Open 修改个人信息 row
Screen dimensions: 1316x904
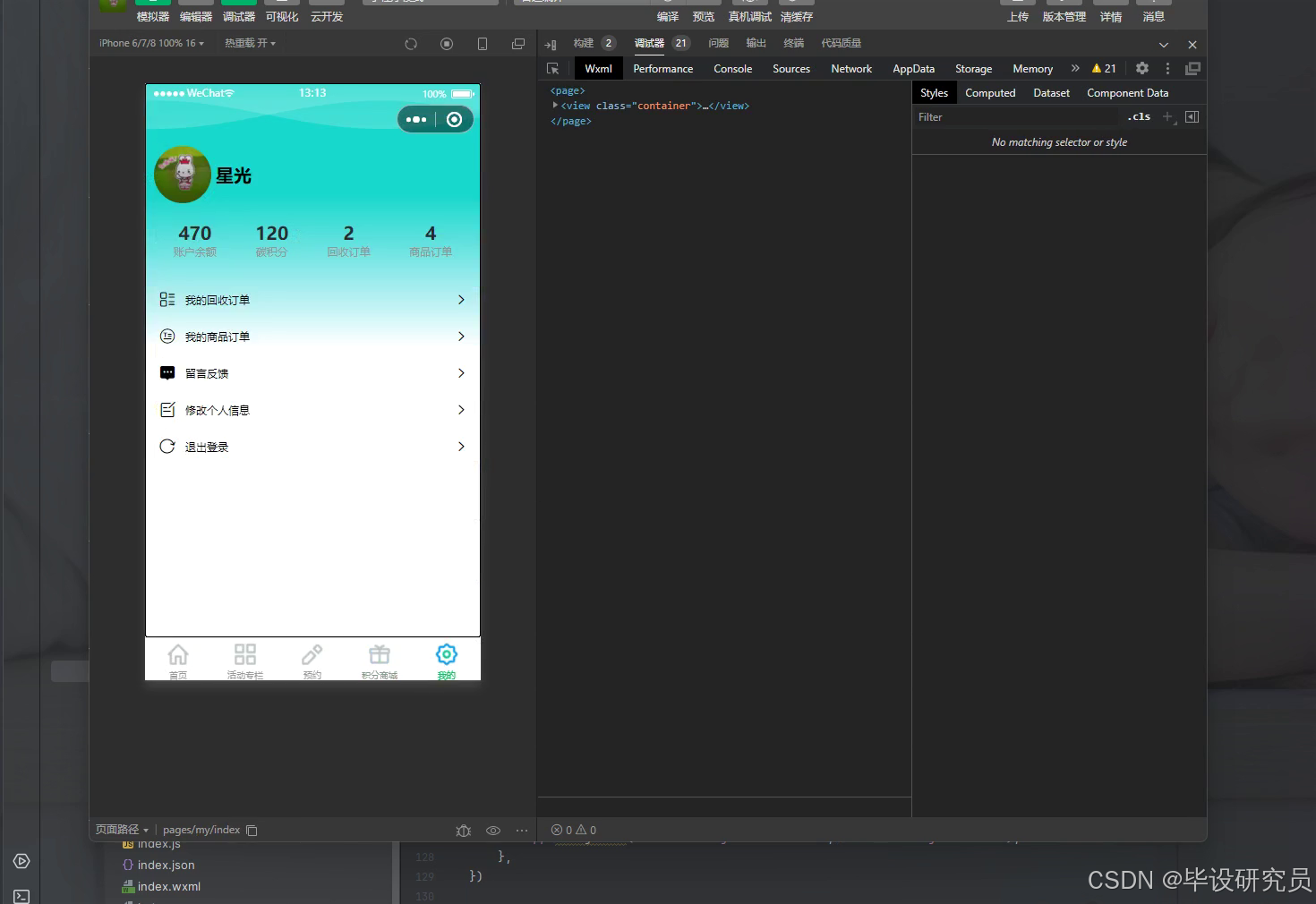(x=312, y=410)
